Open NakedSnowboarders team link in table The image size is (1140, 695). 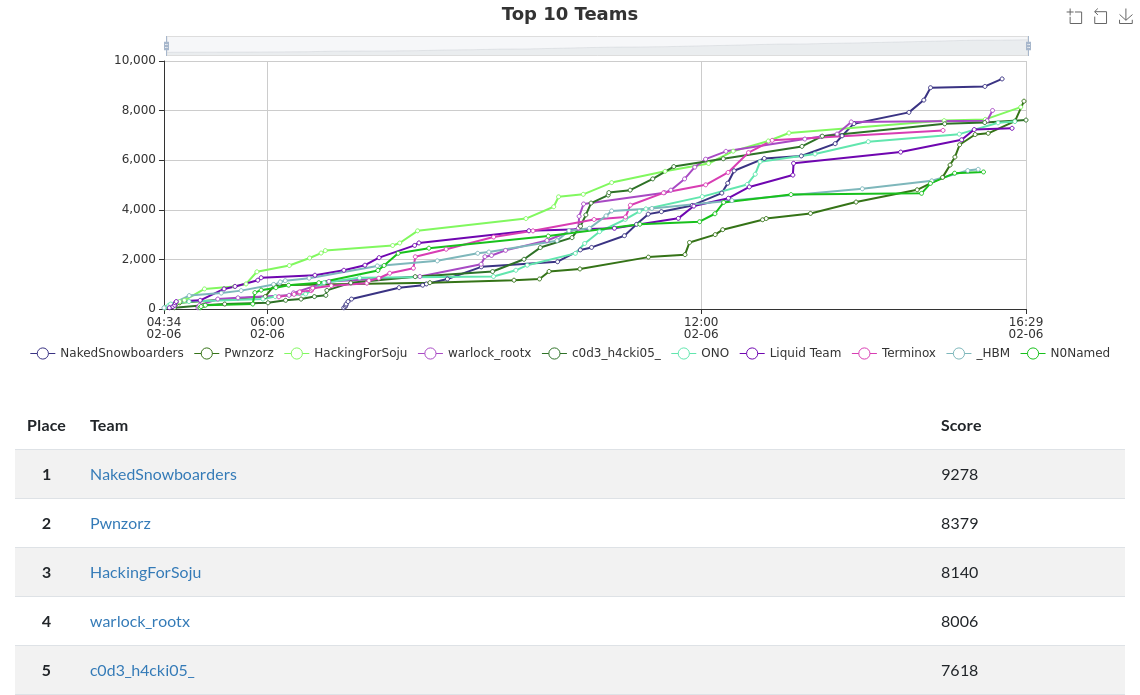click(163, 475)
